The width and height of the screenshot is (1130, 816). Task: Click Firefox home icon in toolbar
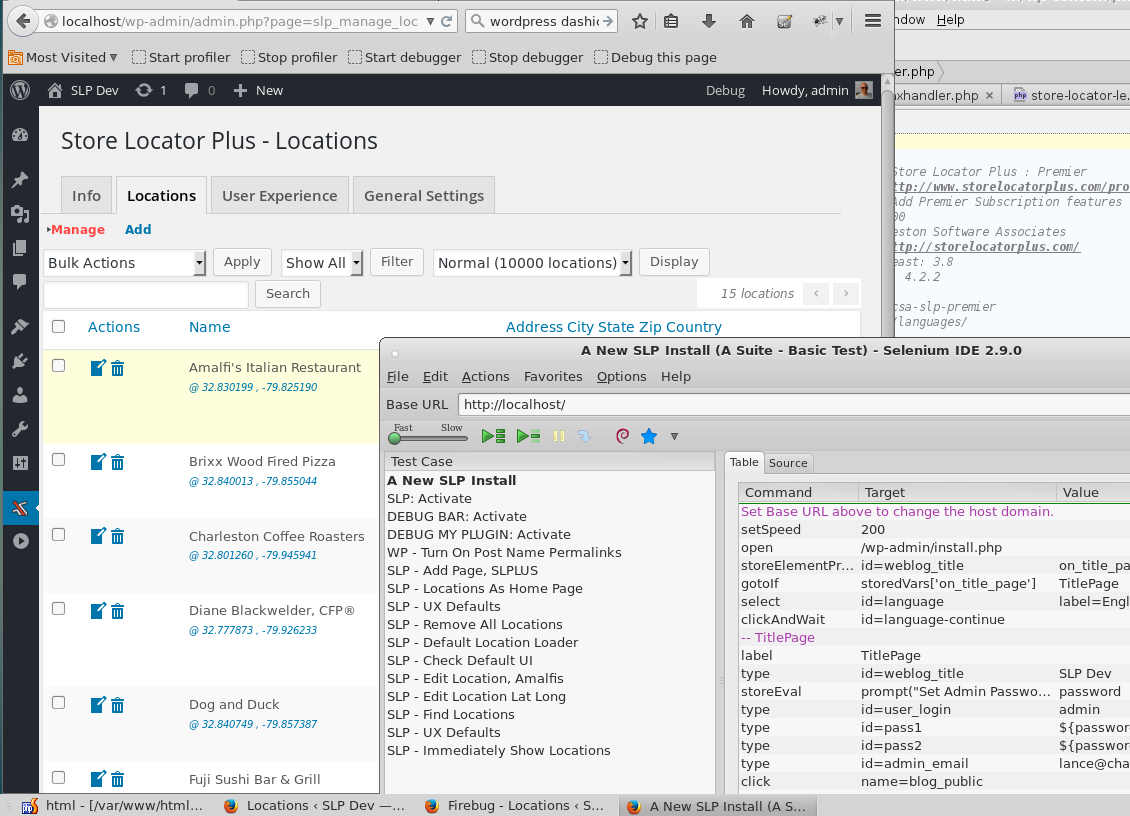(x=747, y=21)
